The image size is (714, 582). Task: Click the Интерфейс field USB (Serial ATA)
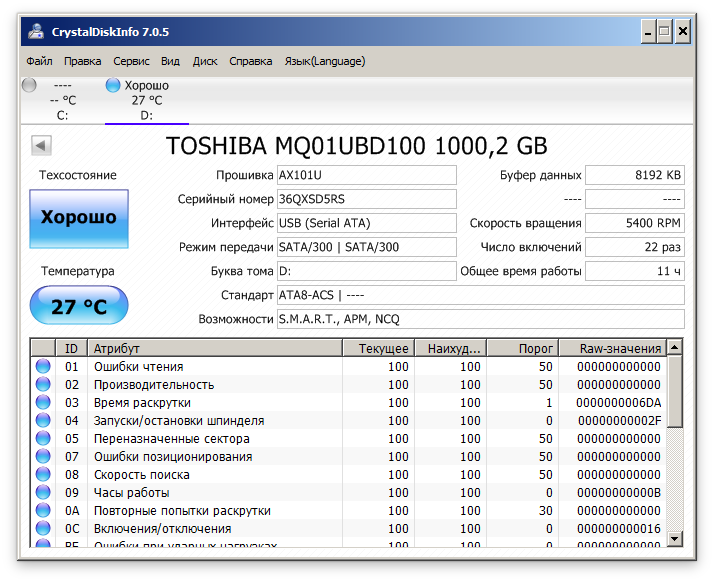[x=367, y=223]
